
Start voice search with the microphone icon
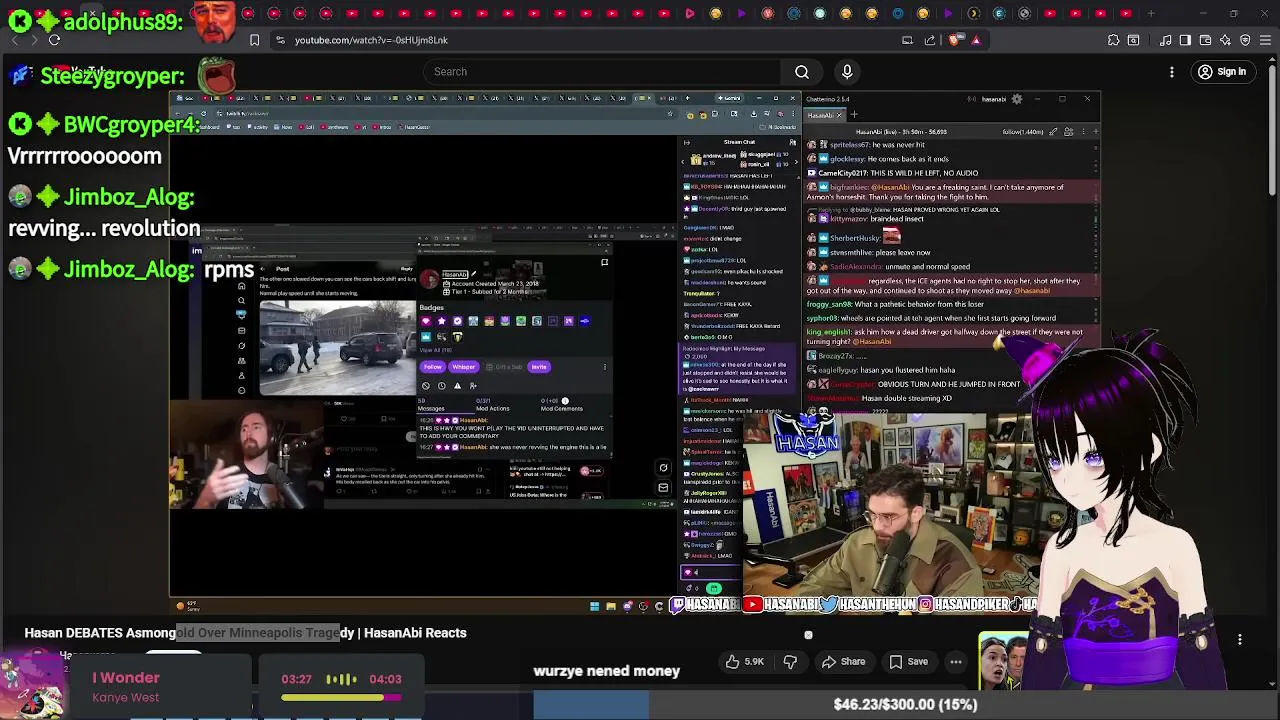tap(847, 72)
